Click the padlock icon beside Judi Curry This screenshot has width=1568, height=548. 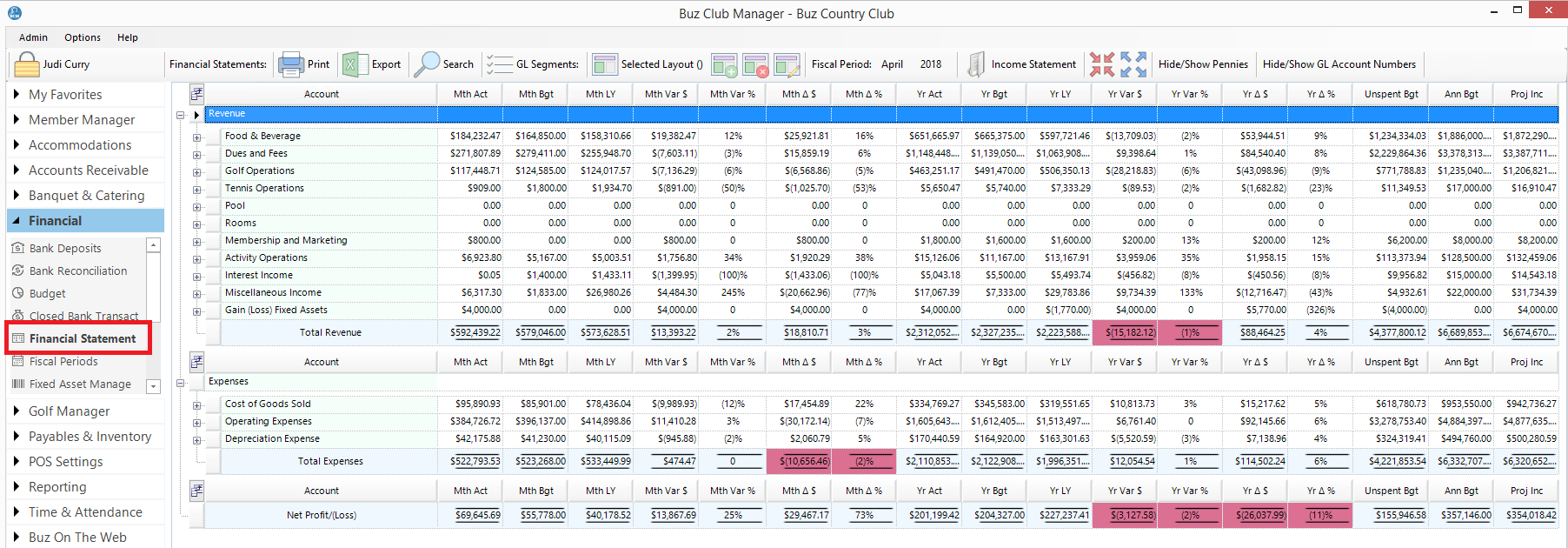pos(27,64)
